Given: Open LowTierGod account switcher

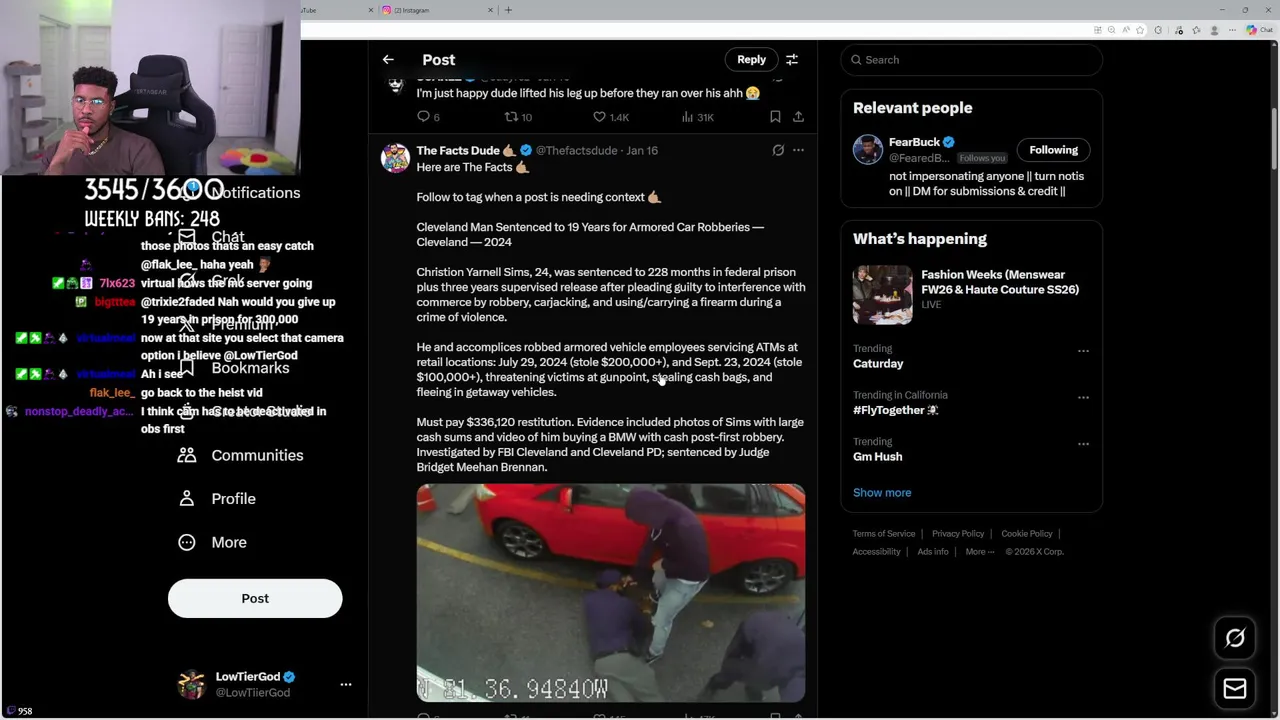Looking at the screenshot, I should coord(263,684).
